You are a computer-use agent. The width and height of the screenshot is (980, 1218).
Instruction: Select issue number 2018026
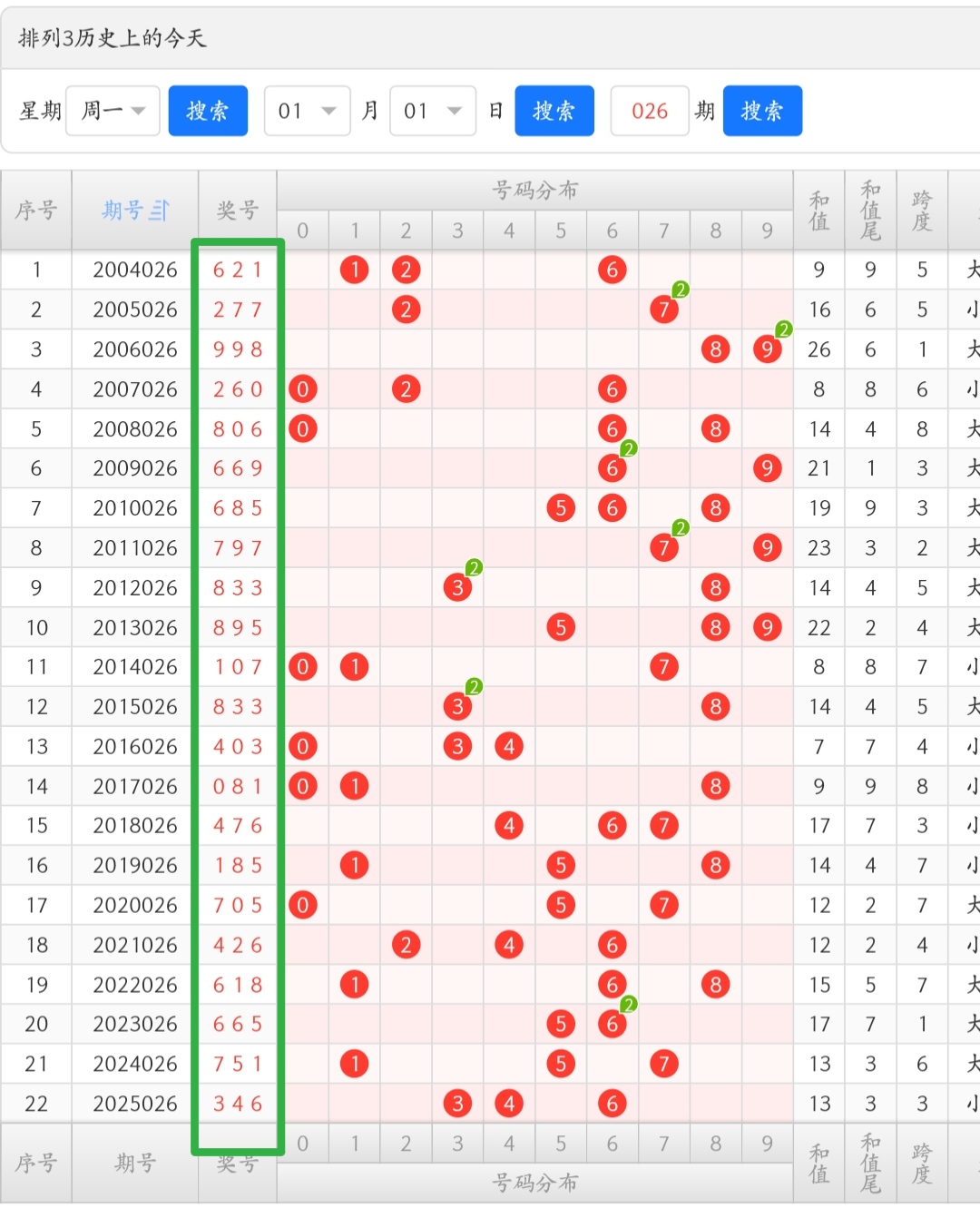pos(135,826)
